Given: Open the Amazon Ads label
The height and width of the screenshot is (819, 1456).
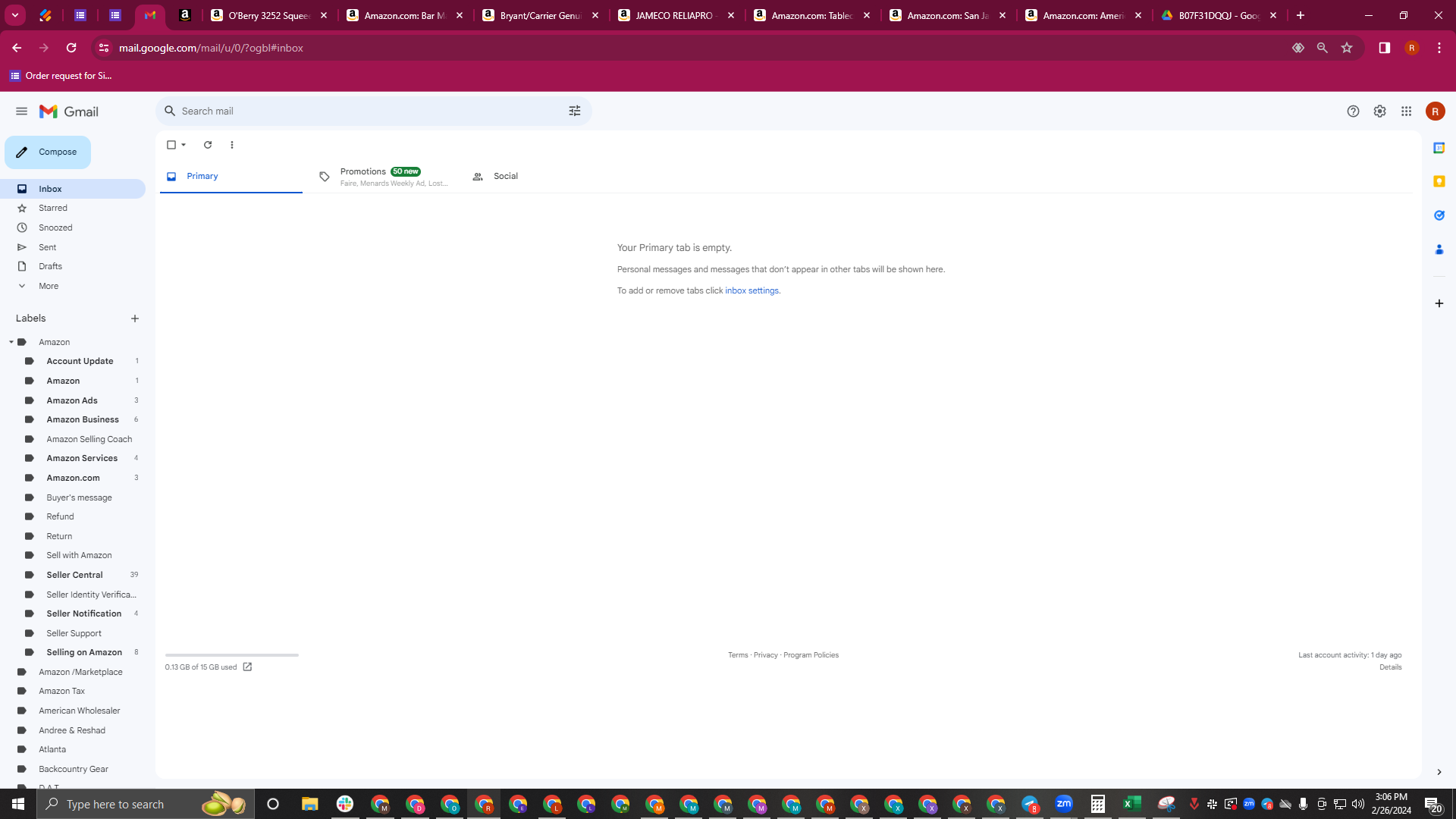Looking at the screenshot, I should (x=72, y=401).
